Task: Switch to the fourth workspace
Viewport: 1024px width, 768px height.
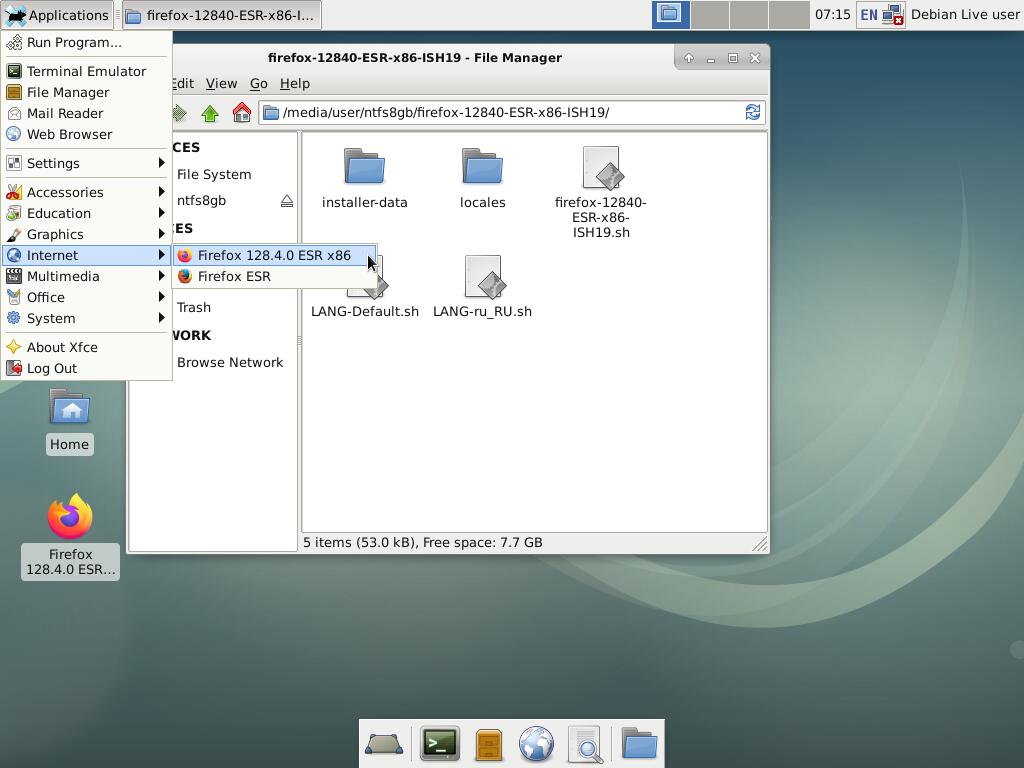Action: coord(789,14)
